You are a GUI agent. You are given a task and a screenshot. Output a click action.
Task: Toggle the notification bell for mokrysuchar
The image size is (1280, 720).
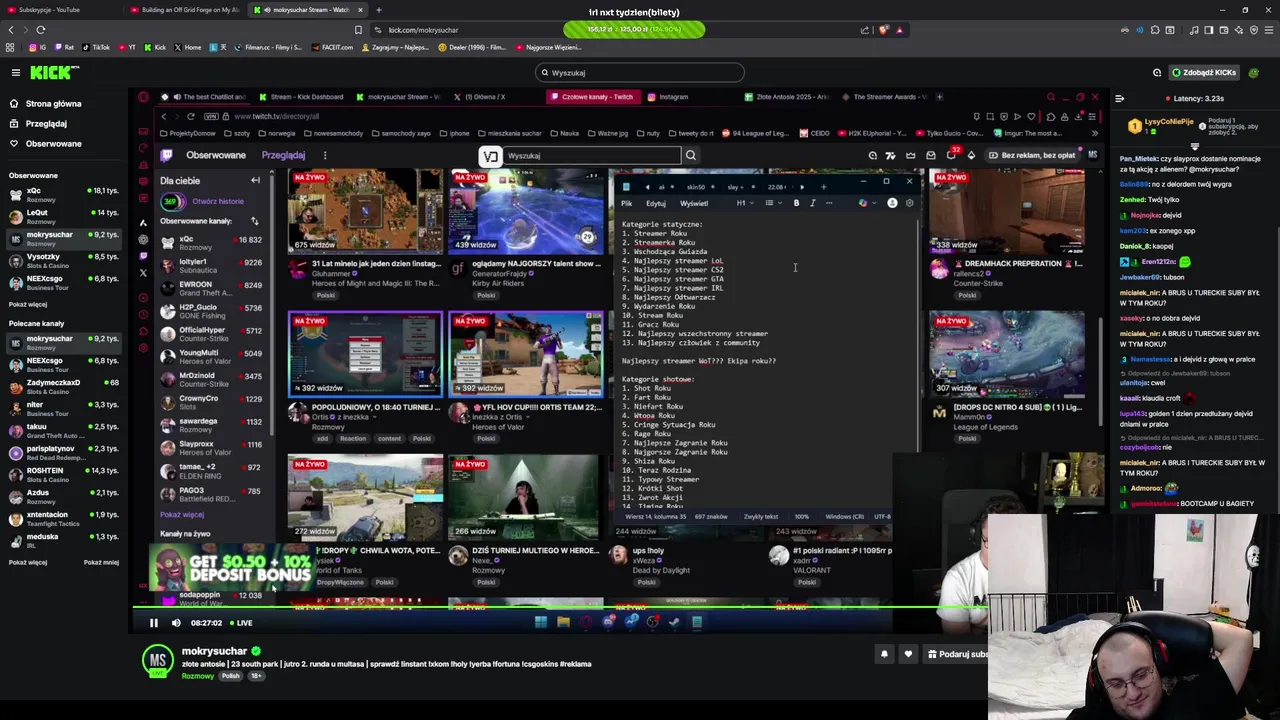(x=884, y=654)
